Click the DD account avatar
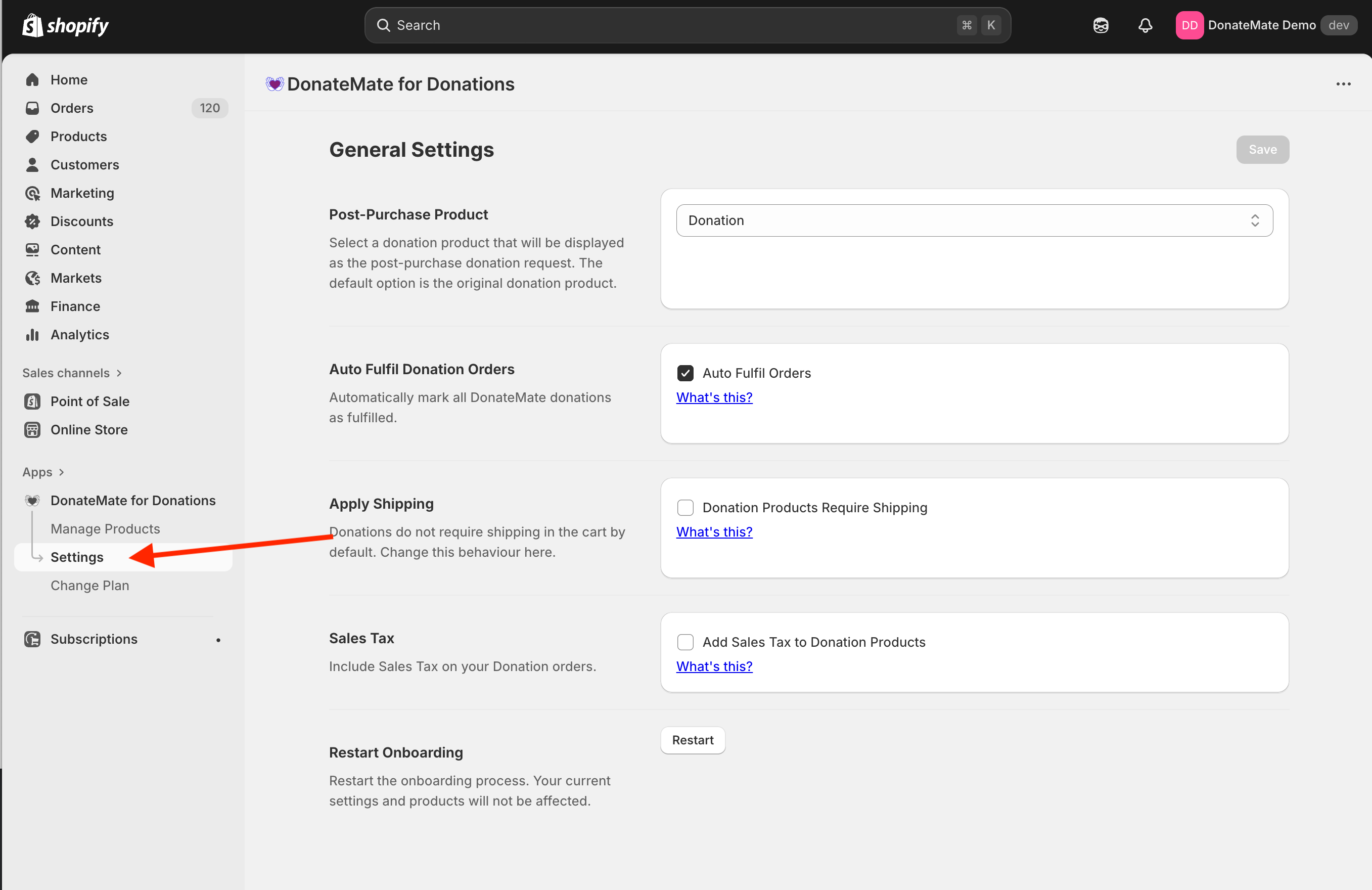Image resolution: width=1372 pixels, height=890 pixels. click(x=1190, y=25)
